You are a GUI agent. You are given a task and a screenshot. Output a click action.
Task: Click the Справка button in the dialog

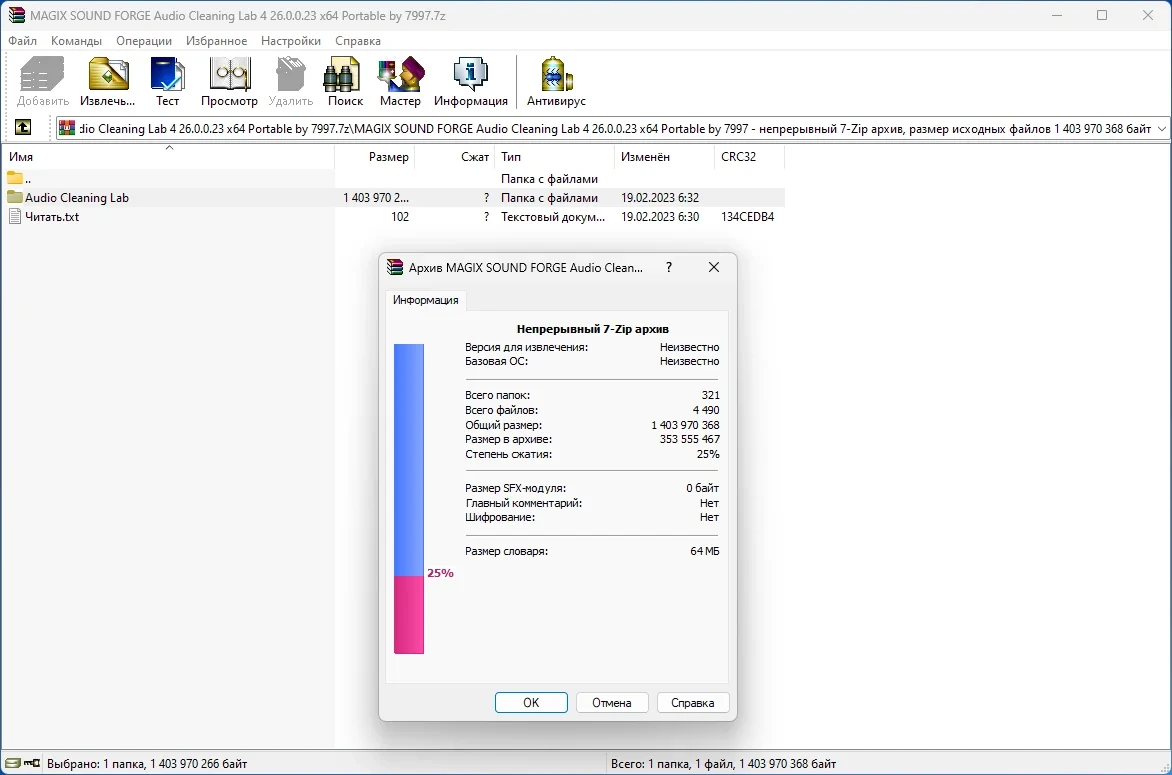tap(692, 703)
